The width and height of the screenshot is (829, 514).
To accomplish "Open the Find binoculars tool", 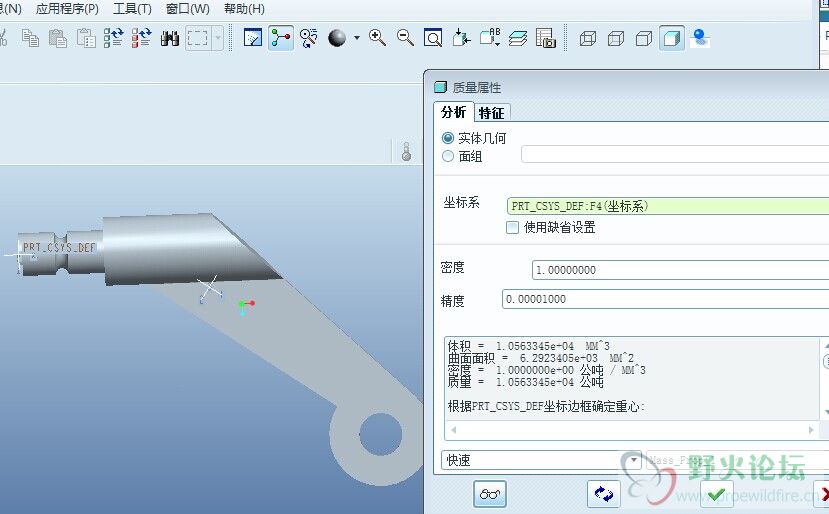I will click(x=170, y=38).
